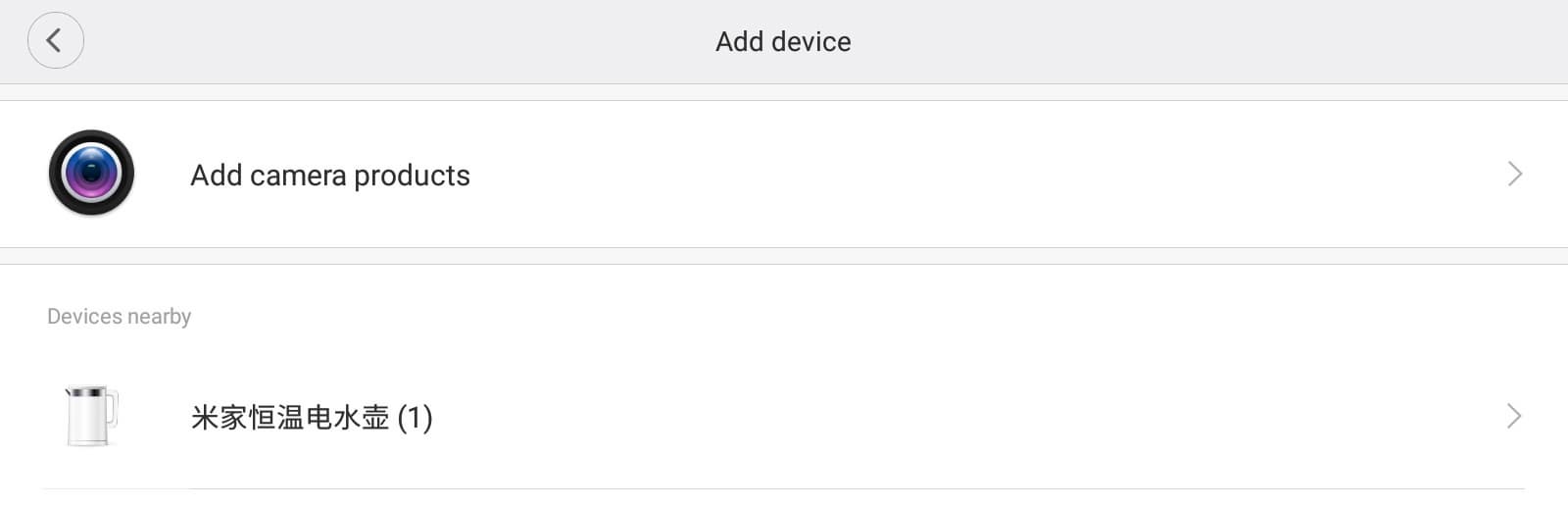Image resolution: width=1568 pixels, height=508 pixels.
Task: Tap the "(1)" count beside the kettle name
Action: tap(416, 418)
